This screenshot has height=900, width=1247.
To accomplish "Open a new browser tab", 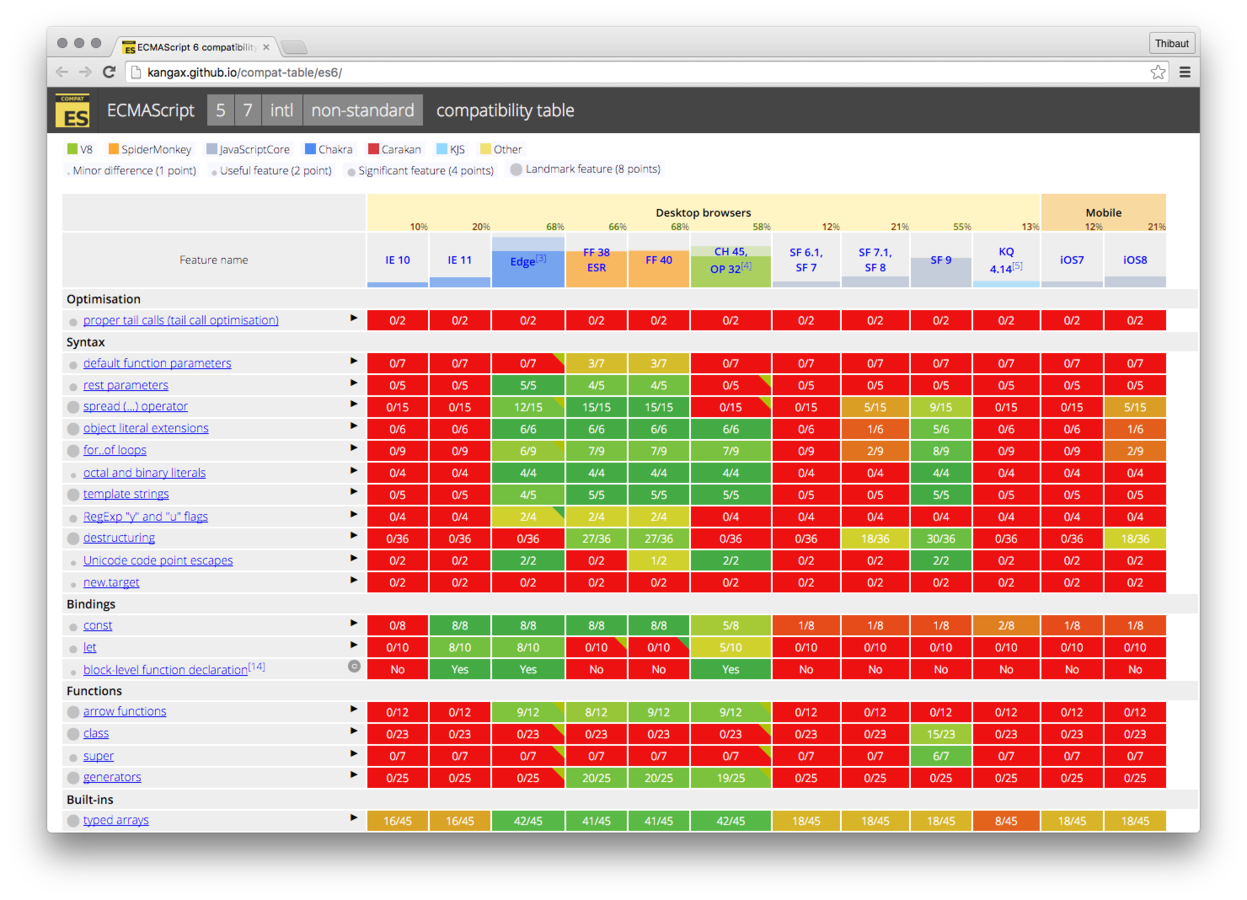I will pos(294,47).
